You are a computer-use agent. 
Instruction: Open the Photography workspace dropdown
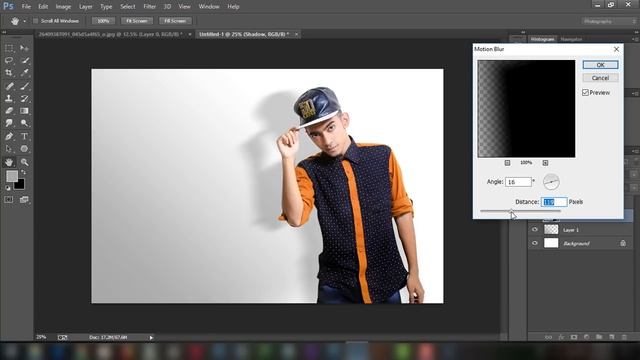[608, 21]
